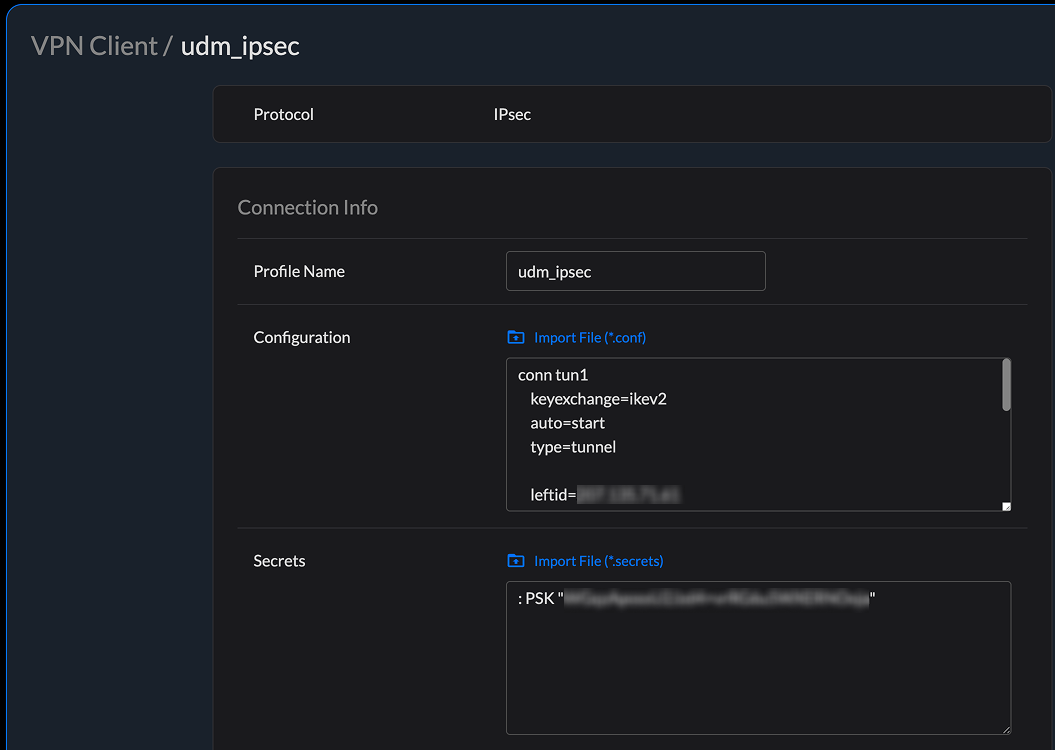Click the Configuration text area resize handle

tap(1006, 507)
